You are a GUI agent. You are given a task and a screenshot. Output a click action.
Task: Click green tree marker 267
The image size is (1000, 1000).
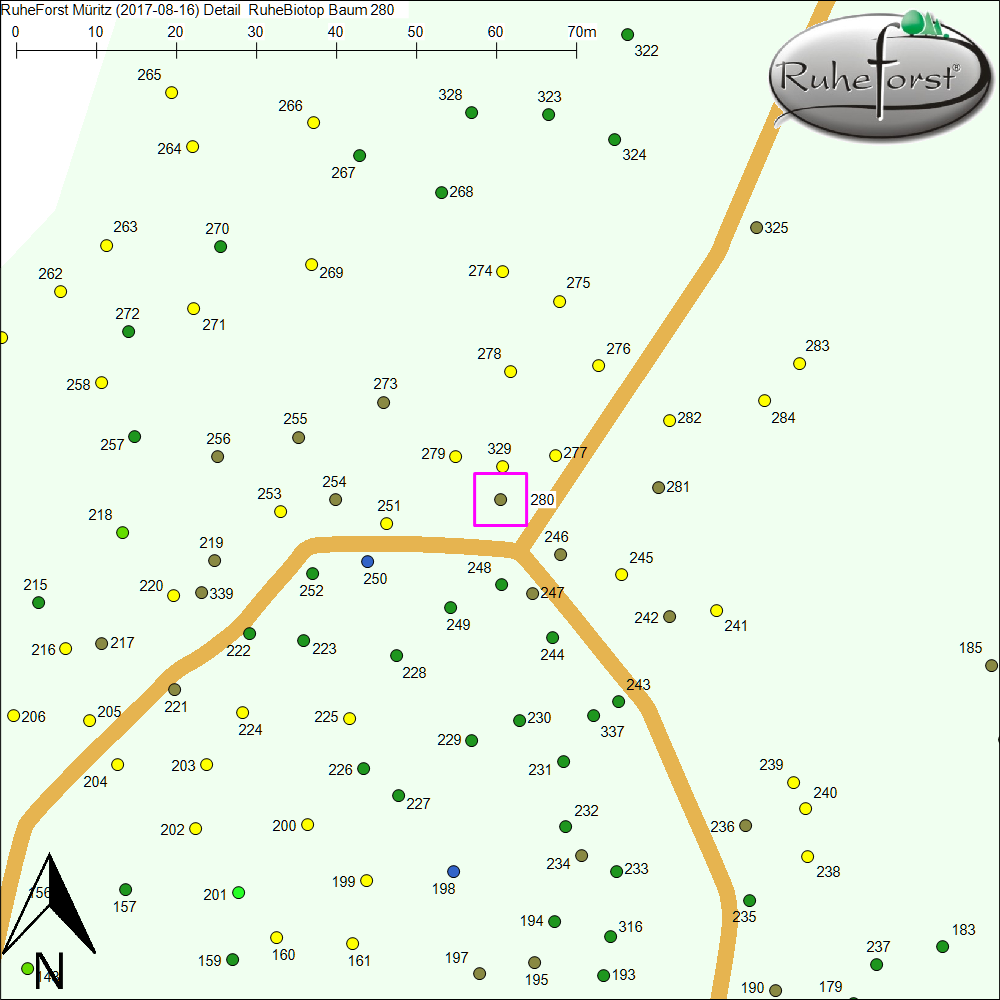(x=359, y=155)
